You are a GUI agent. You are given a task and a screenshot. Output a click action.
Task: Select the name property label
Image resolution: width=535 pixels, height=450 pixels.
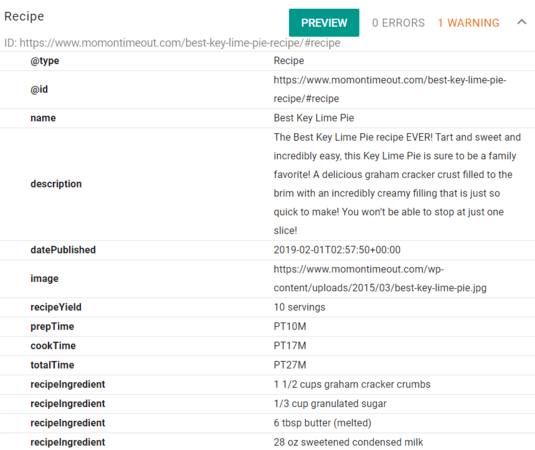pos(43,118)
